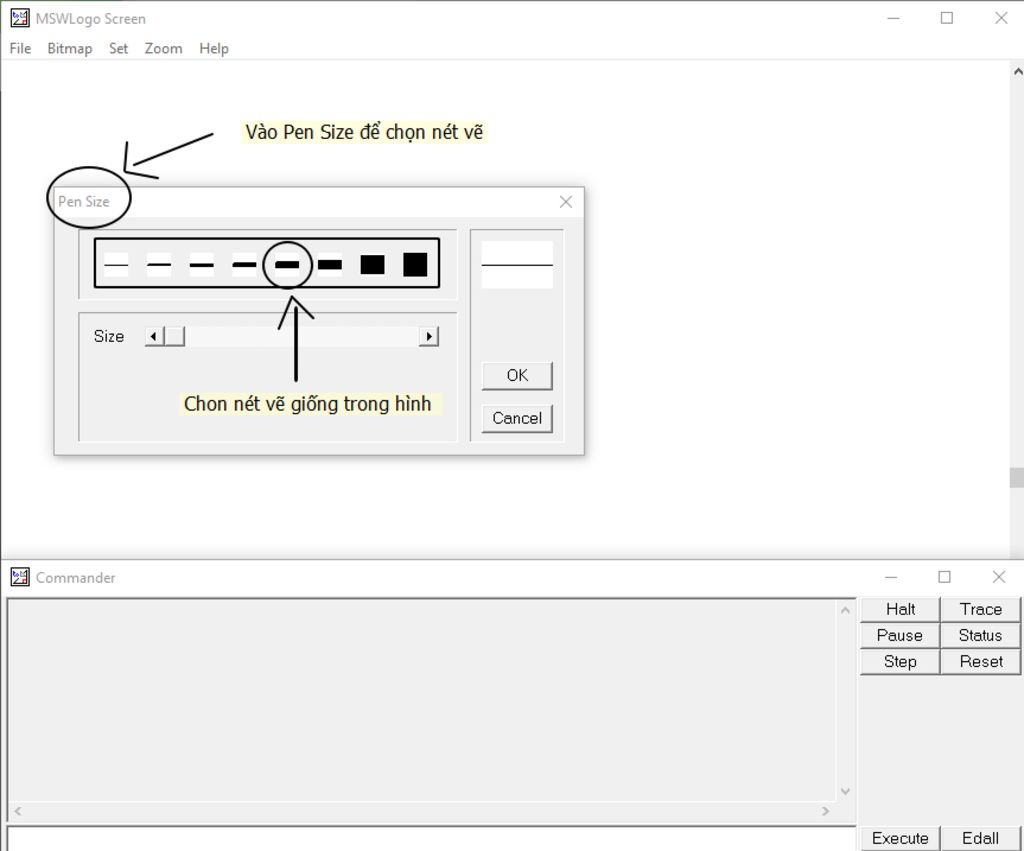Click the Commander output history area
This screenshot has height=851, width=1024.
422,700
